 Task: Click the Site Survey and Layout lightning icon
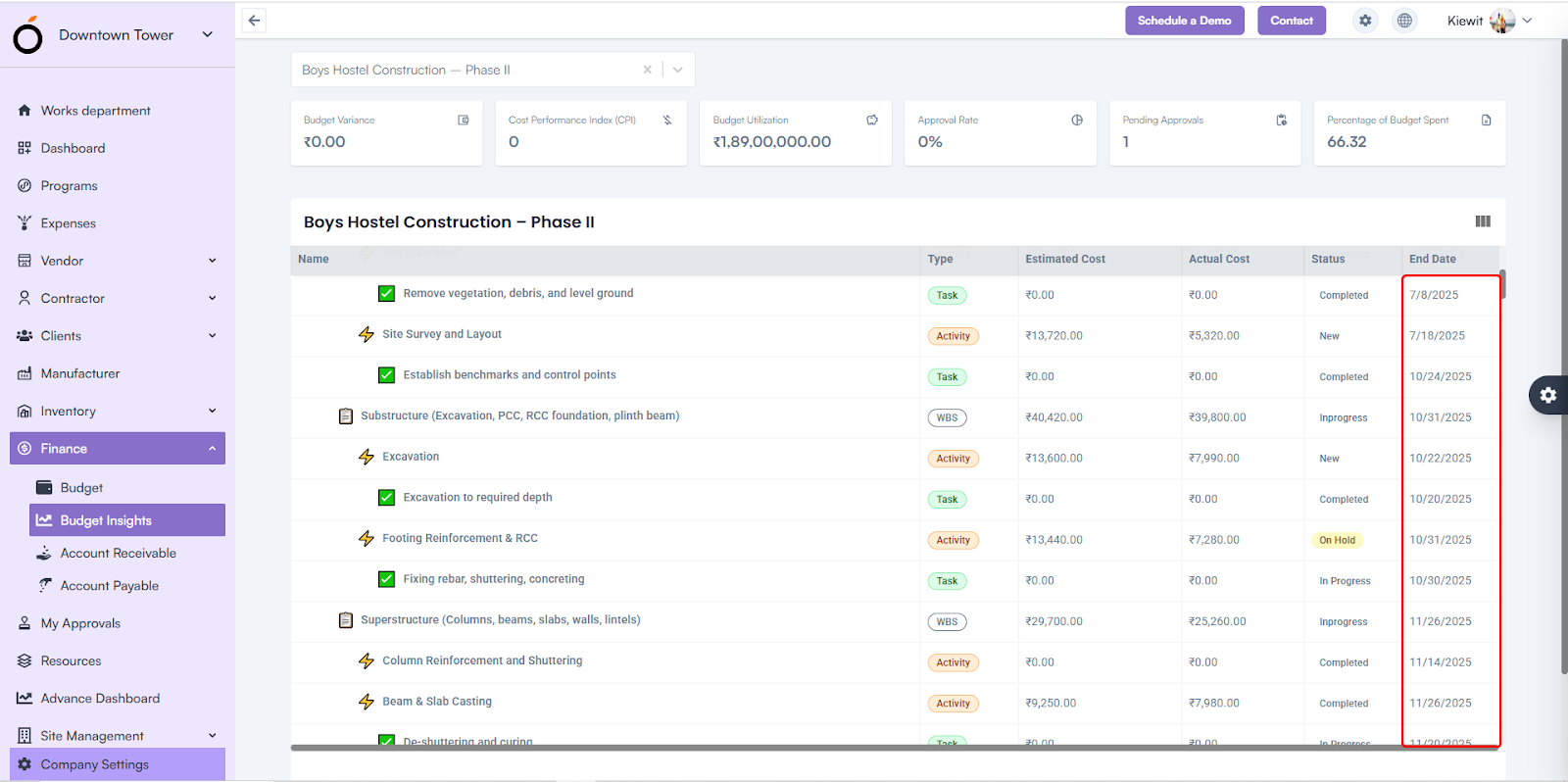pos(367,335)
